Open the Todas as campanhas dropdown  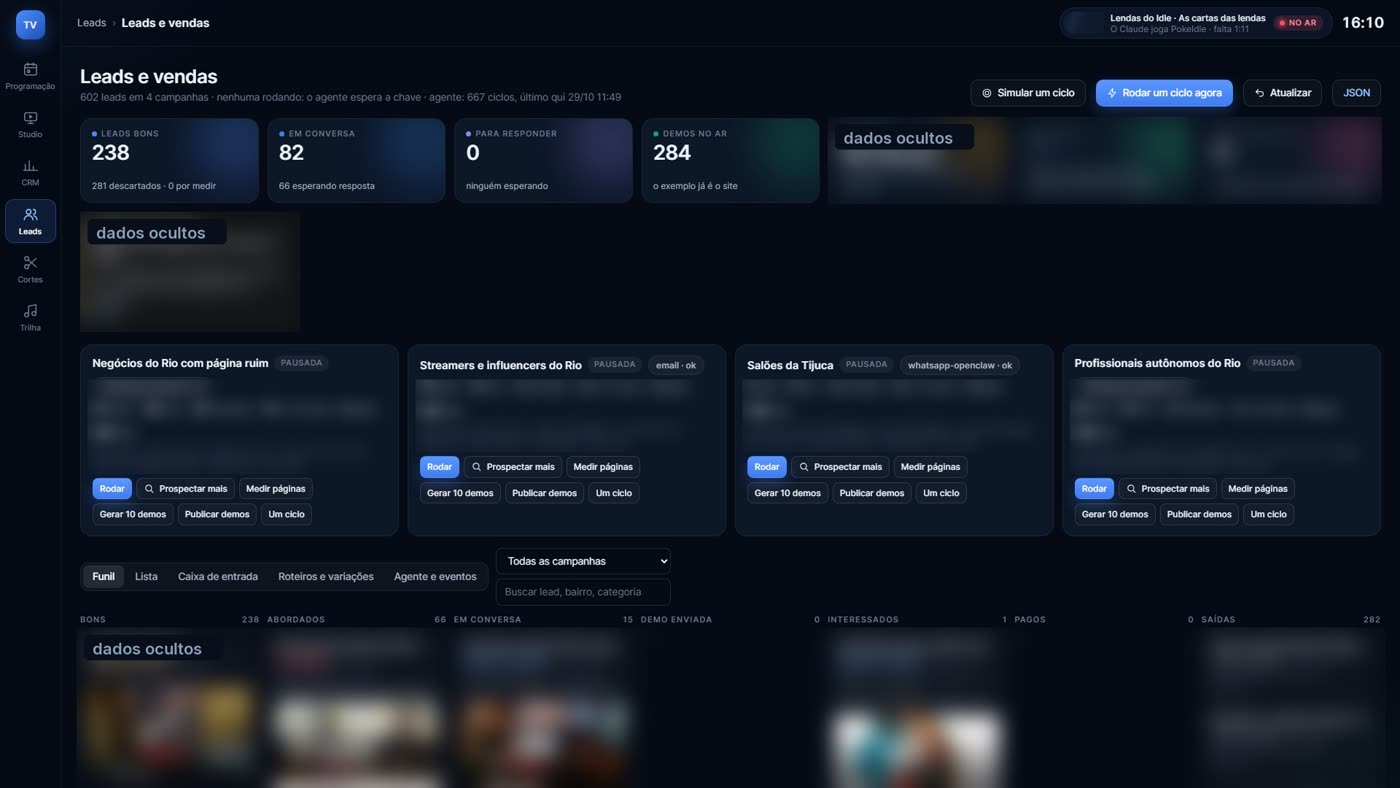pos(583,561)
